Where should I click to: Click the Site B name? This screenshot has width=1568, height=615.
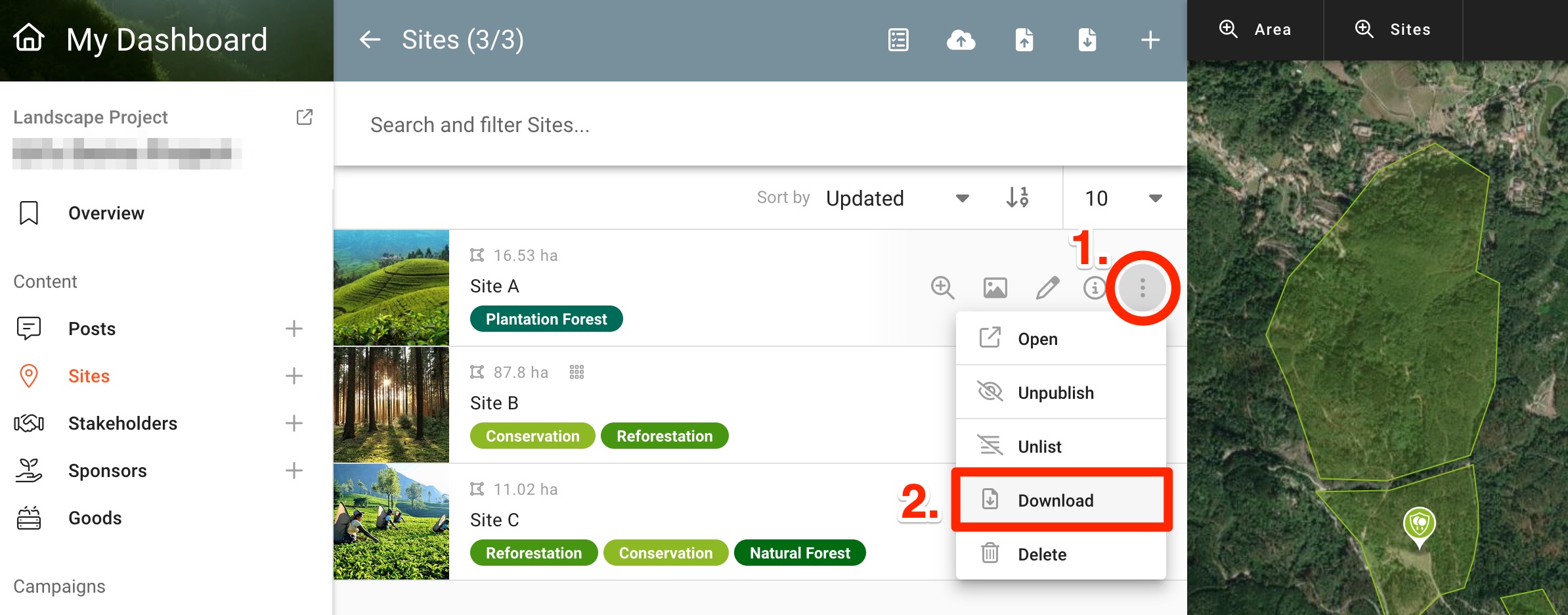pyautogui.click(x=494, y=403)
